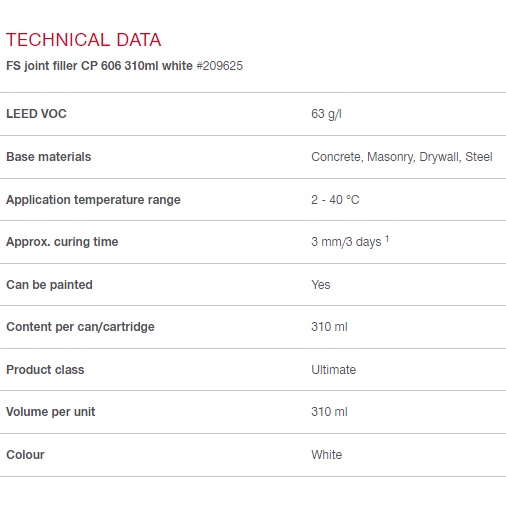Click Application temperature range label
Image resolution: width=506 pixels, height=506 pixels.
[93, 200]
